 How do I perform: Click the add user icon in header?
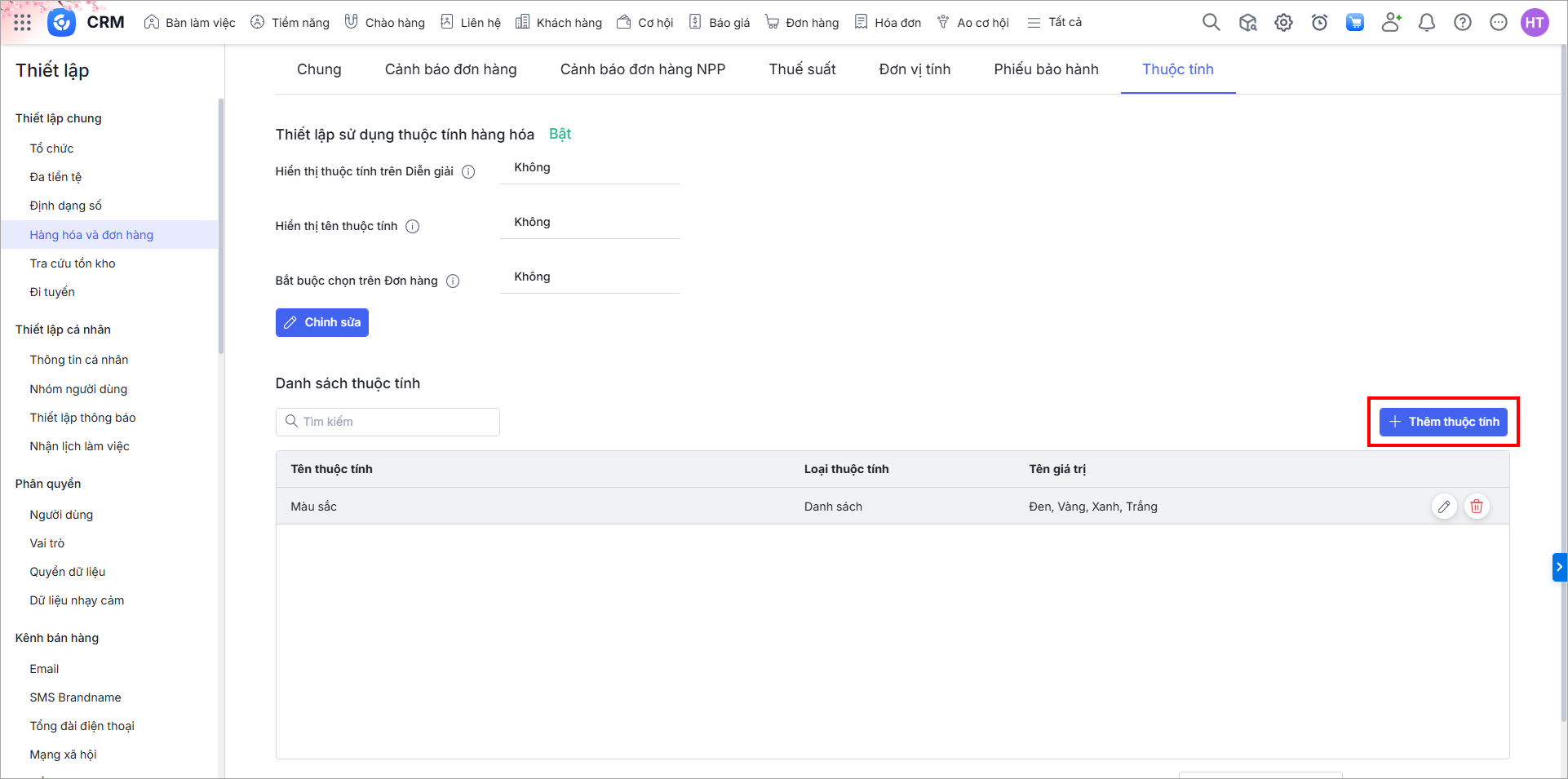(1391, 23)
